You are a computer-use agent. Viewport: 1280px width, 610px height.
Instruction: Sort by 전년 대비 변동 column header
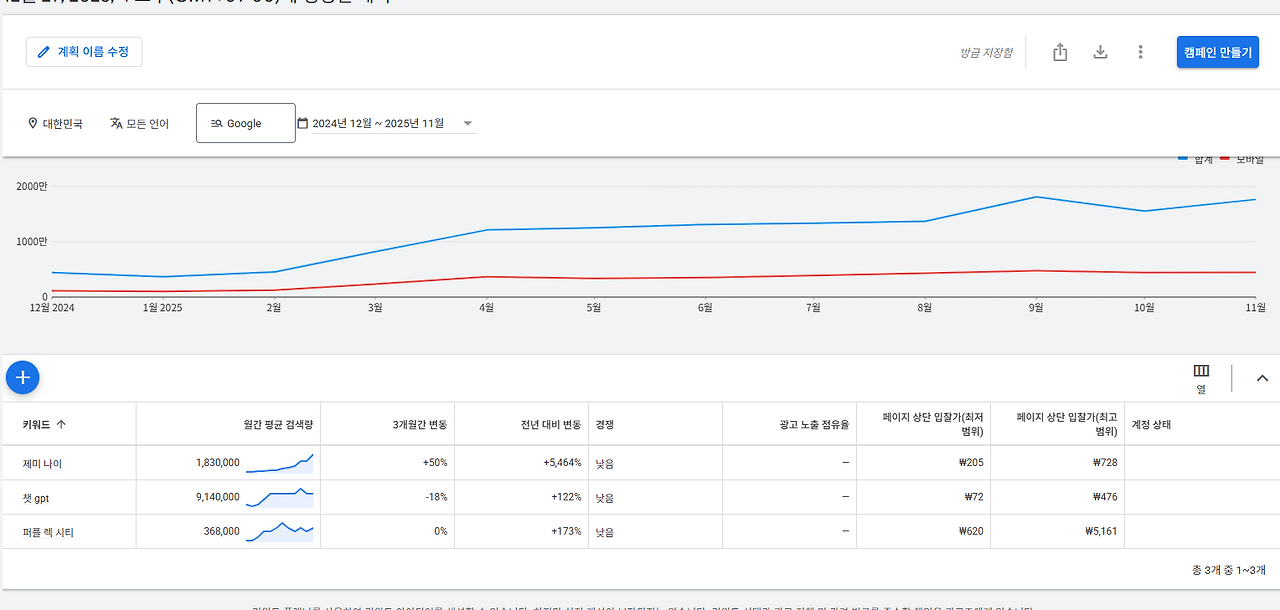pos(551,424)
